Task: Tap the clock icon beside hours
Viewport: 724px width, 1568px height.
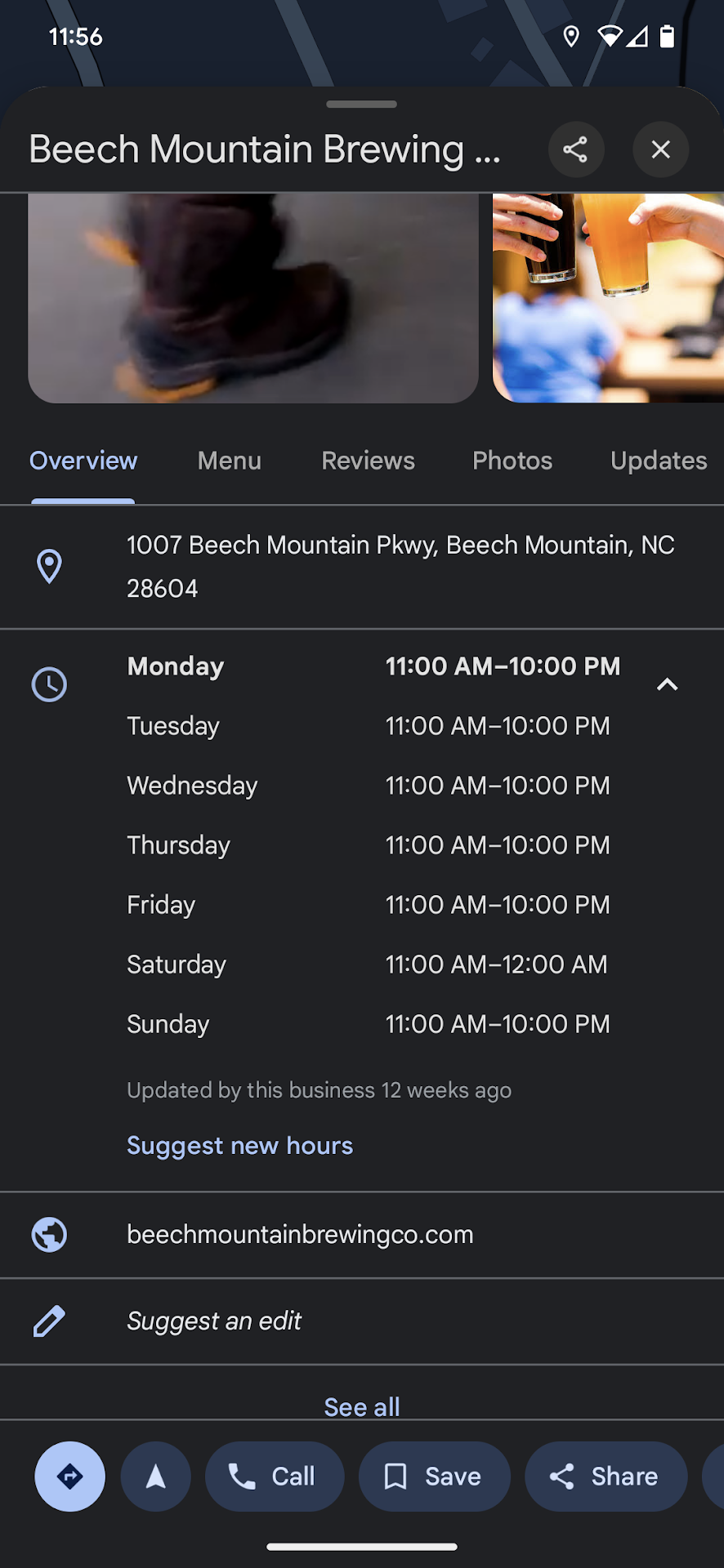Action: tap(49, 684)
